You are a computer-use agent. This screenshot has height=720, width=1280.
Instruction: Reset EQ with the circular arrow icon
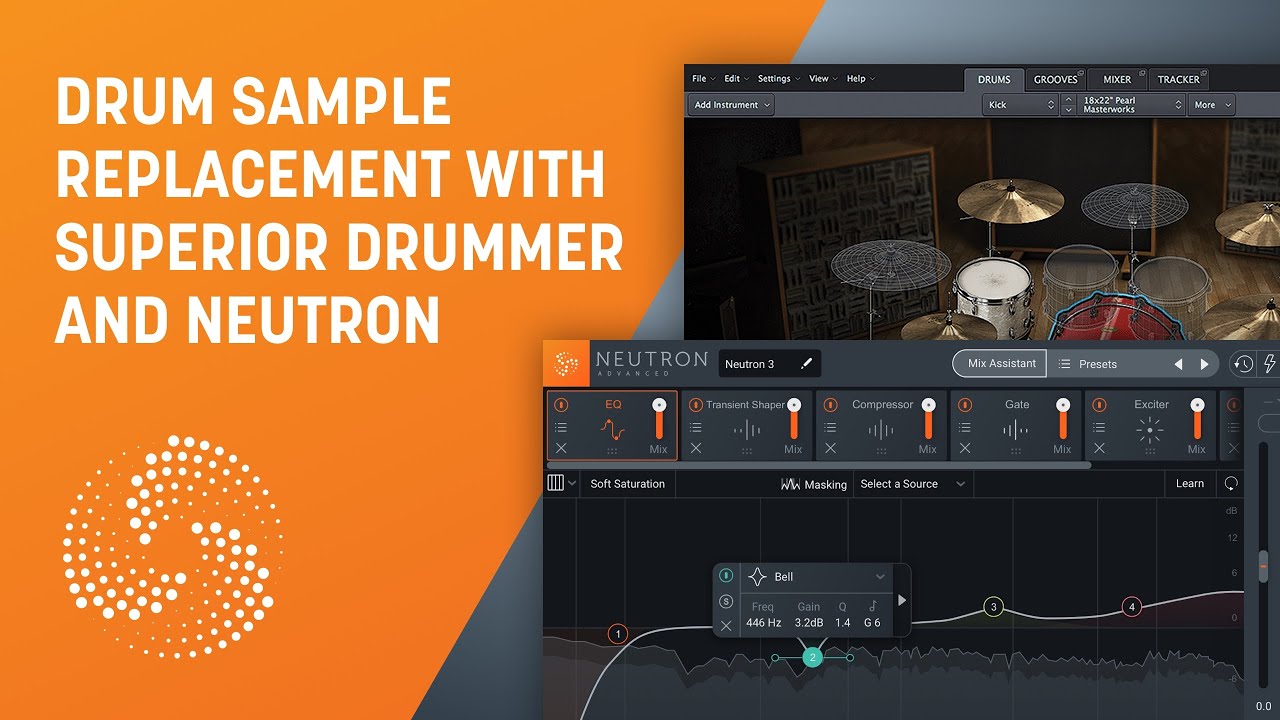coord(1231,484)
